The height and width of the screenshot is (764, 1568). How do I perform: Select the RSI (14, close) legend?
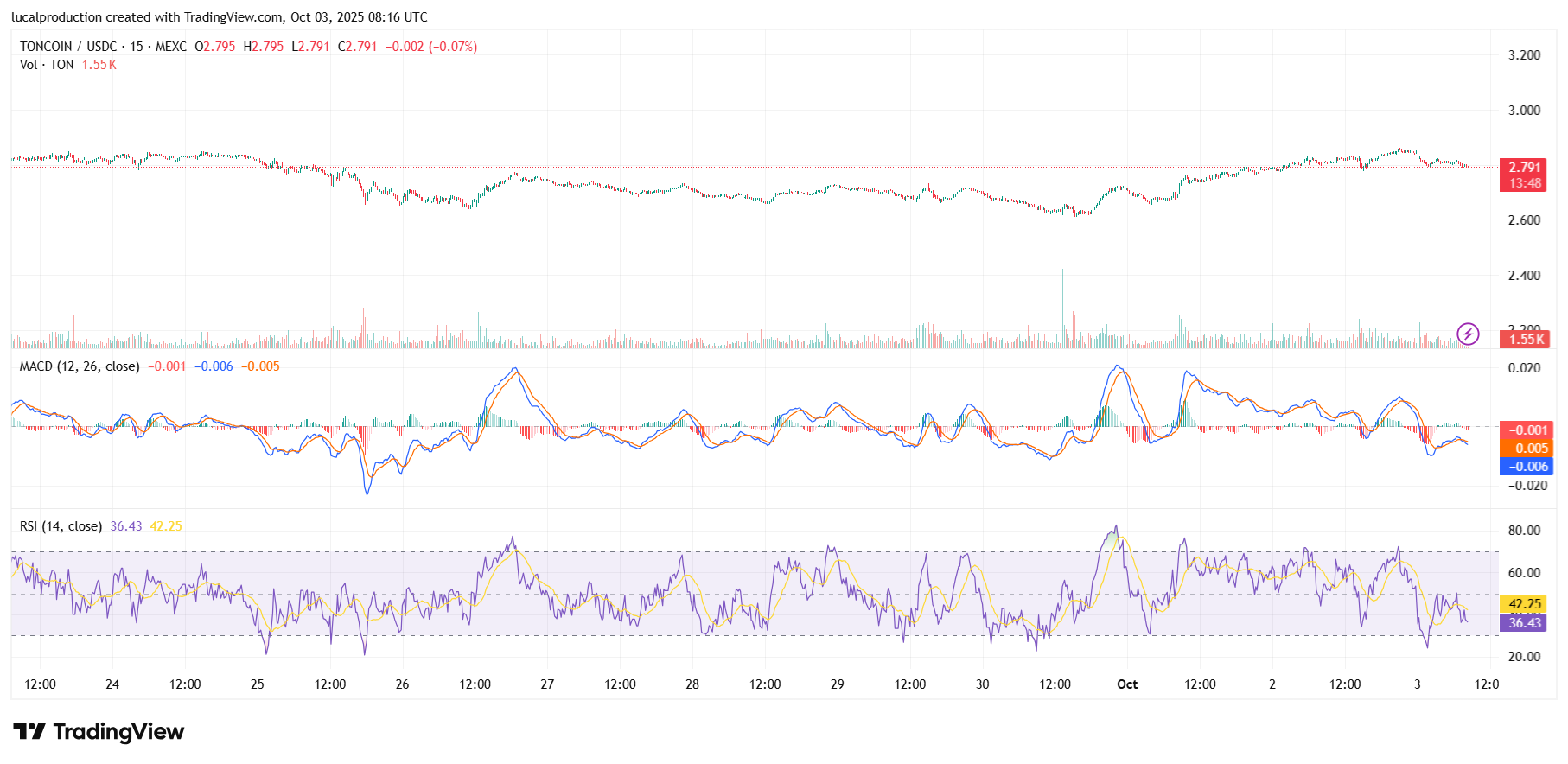(61, 526)
